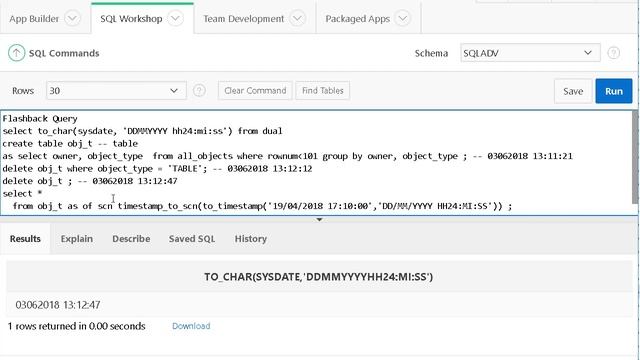
Task: Click the Clear Command button
Action: pyautogui.click(x=255, y=91)
